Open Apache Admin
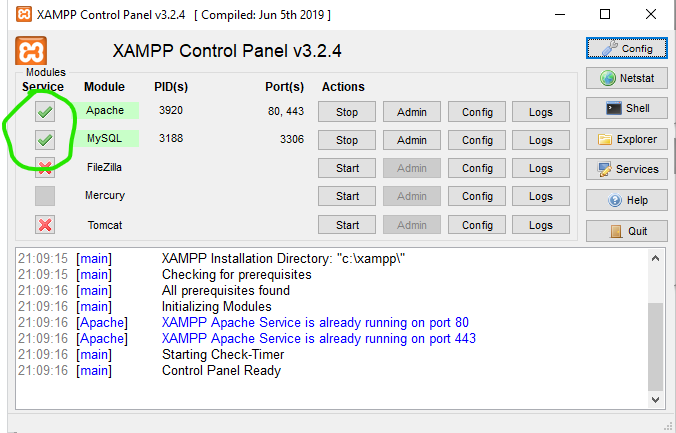Image resolution: width=676 pixels, height=433 pixels. pos(412,112)
